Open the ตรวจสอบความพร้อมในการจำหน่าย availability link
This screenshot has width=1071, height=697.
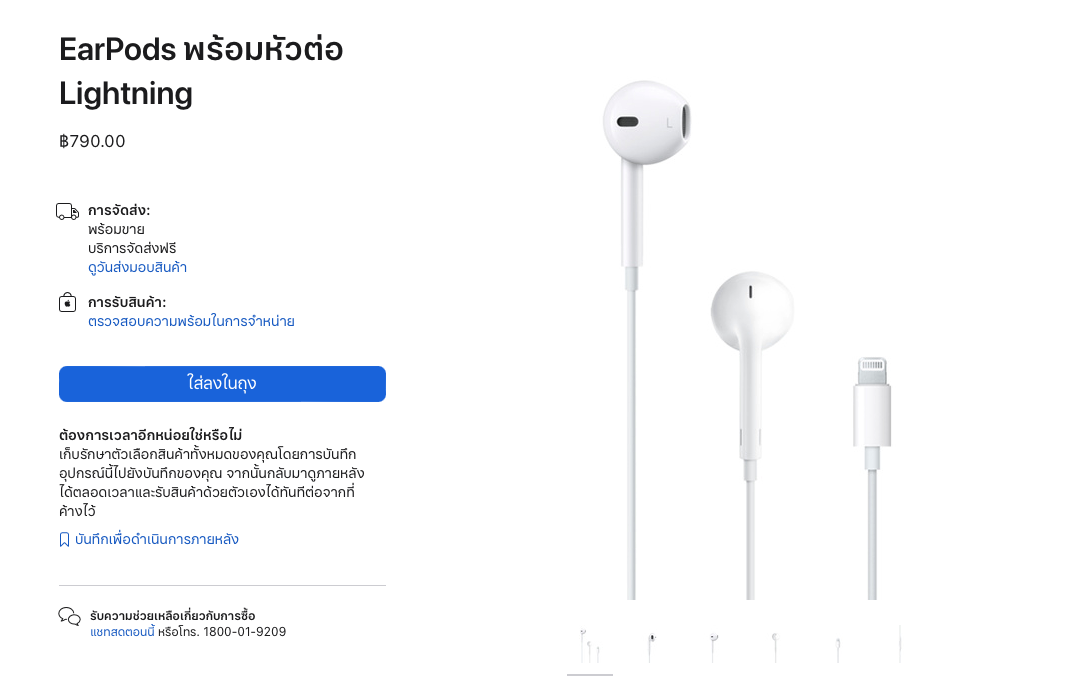(191, 321)
